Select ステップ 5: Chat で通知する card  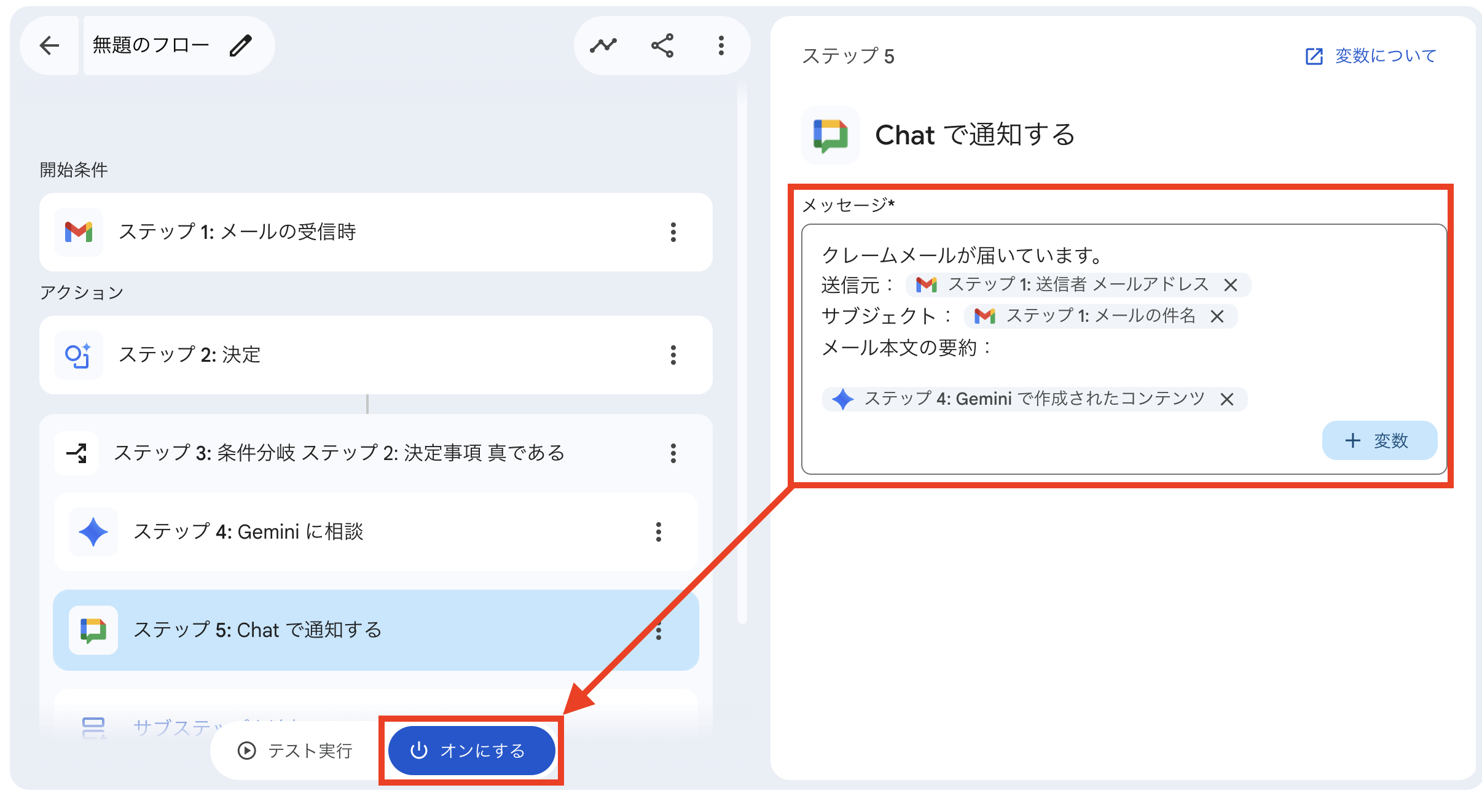pos(376,630)
